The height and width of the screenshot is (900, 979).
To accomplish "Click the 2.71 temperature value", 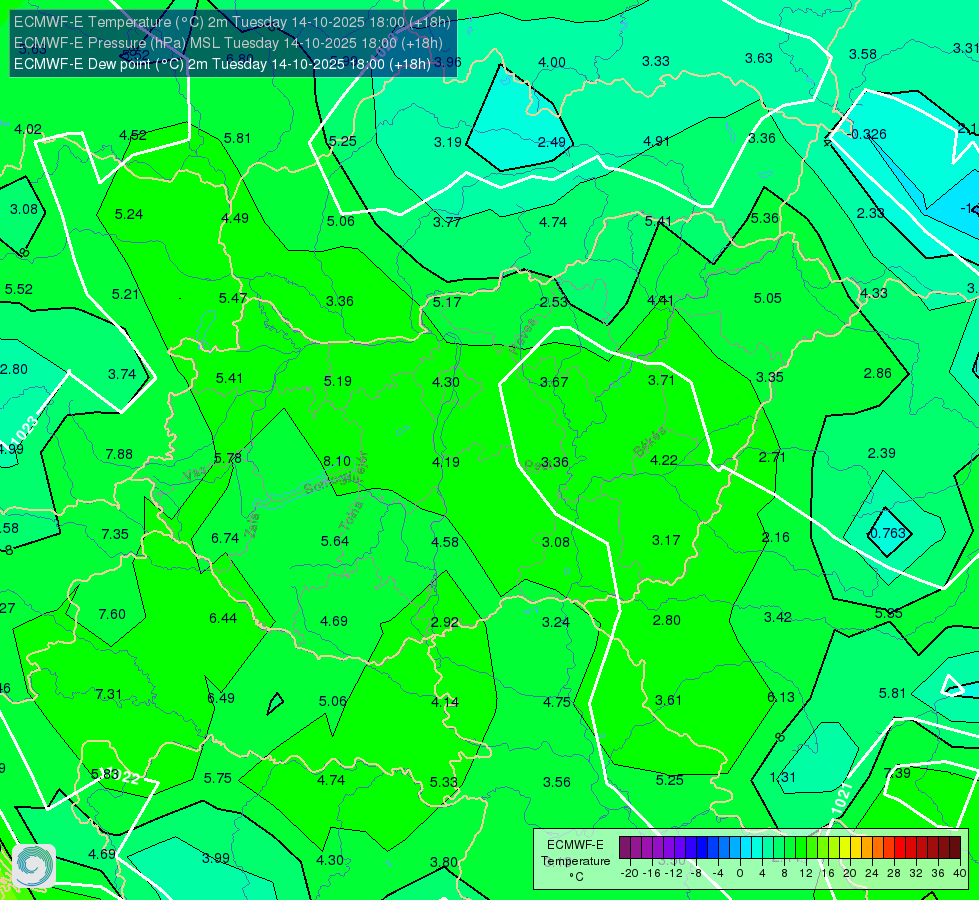I will 772,457.
